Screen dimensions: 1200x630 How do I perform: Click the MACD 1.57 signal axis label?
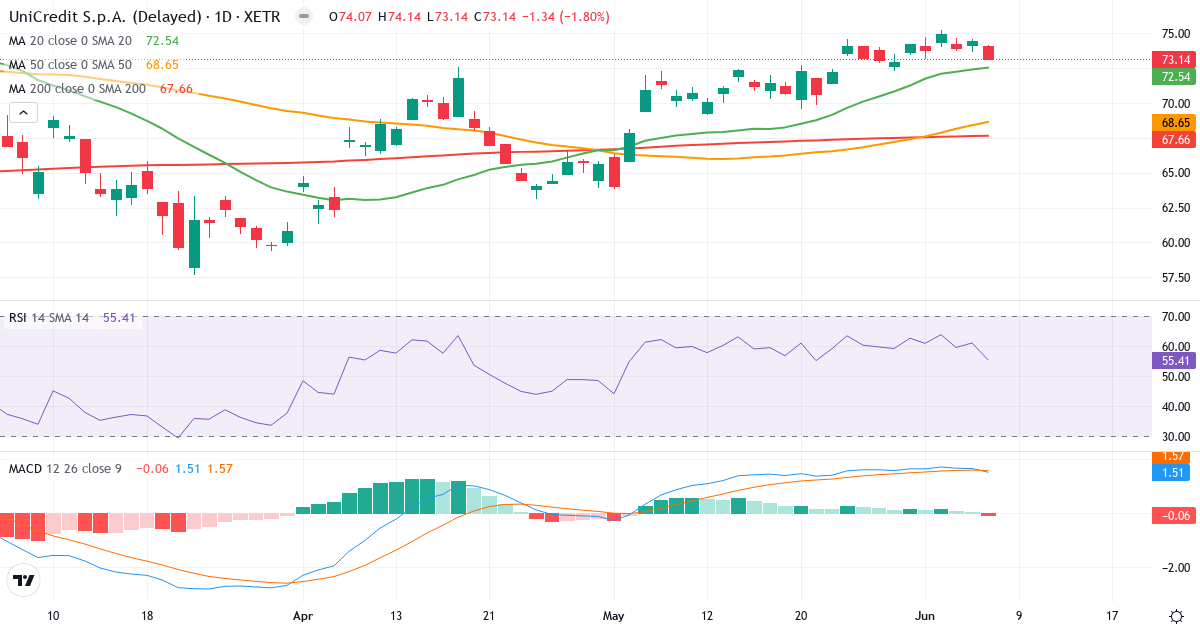pos(1175,456)
